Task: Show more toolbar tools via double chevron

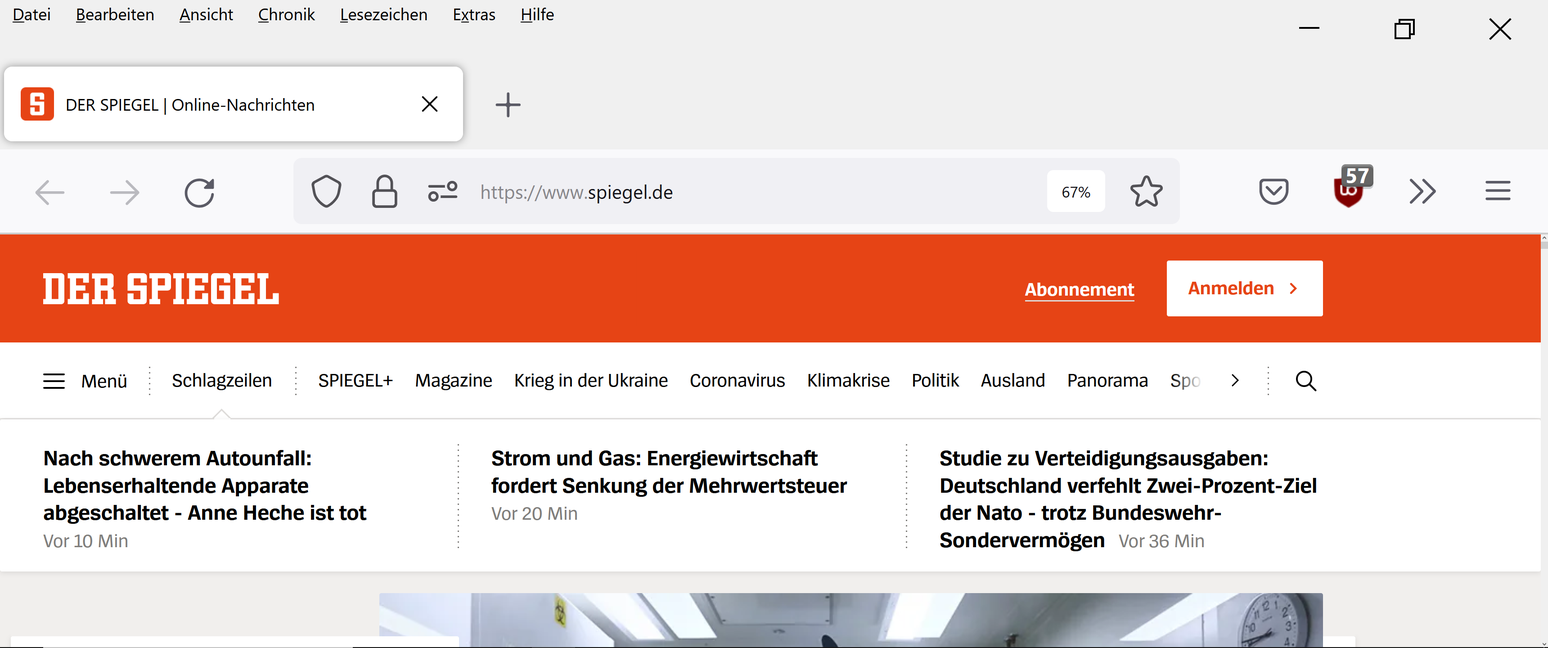Action: 1422,192
